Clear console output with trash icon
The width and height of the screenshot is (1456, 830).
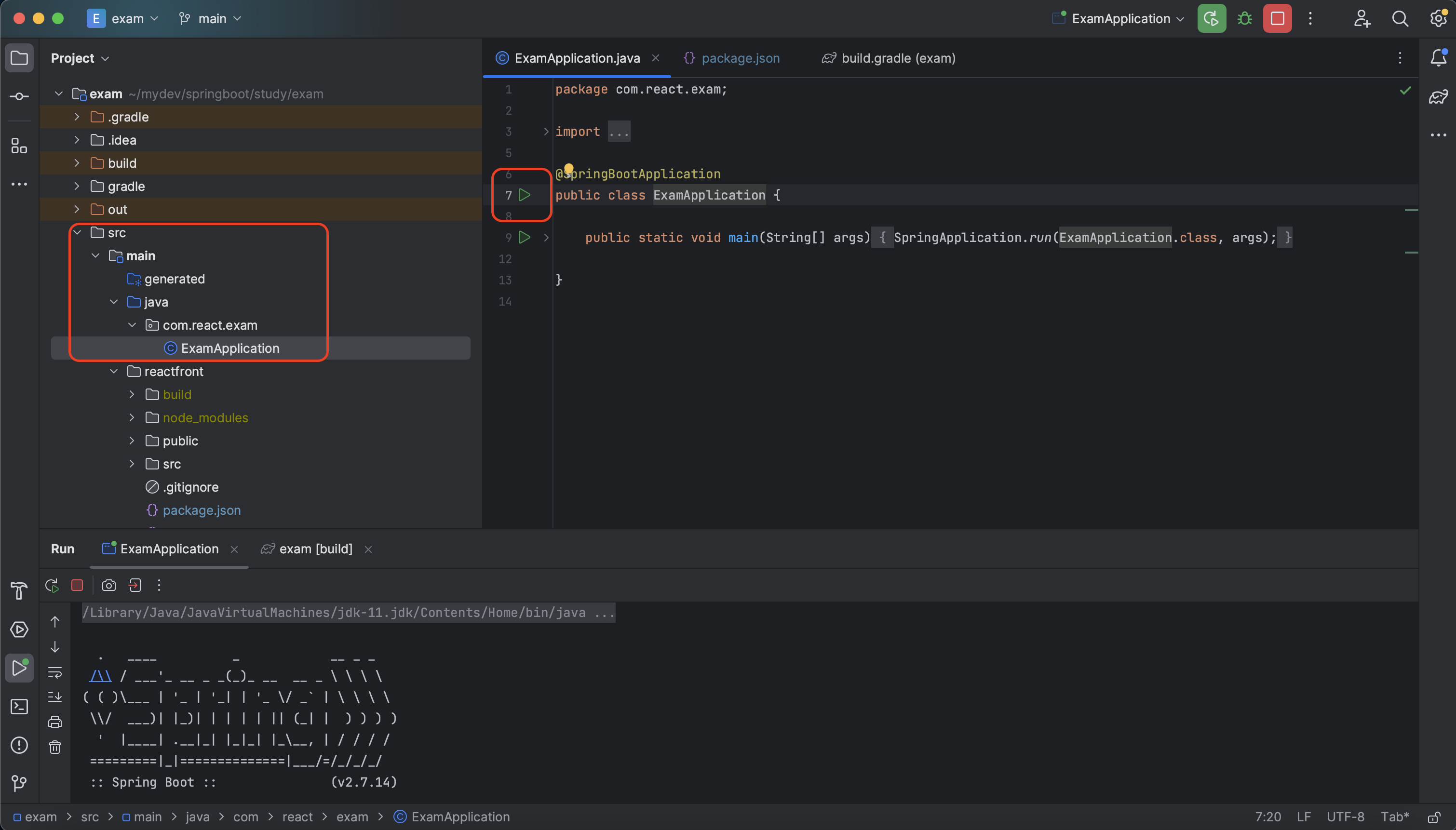tap(55, 747)
